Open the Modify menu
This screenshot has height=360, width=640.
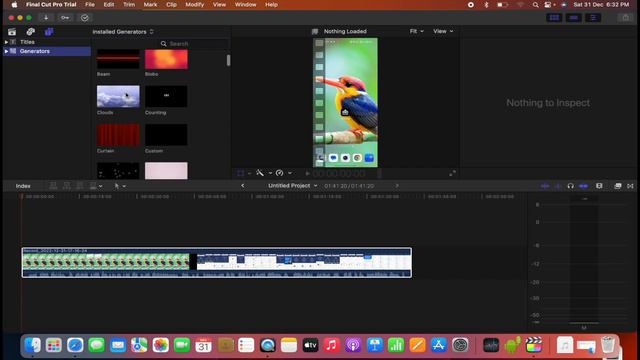click(195, 4)
